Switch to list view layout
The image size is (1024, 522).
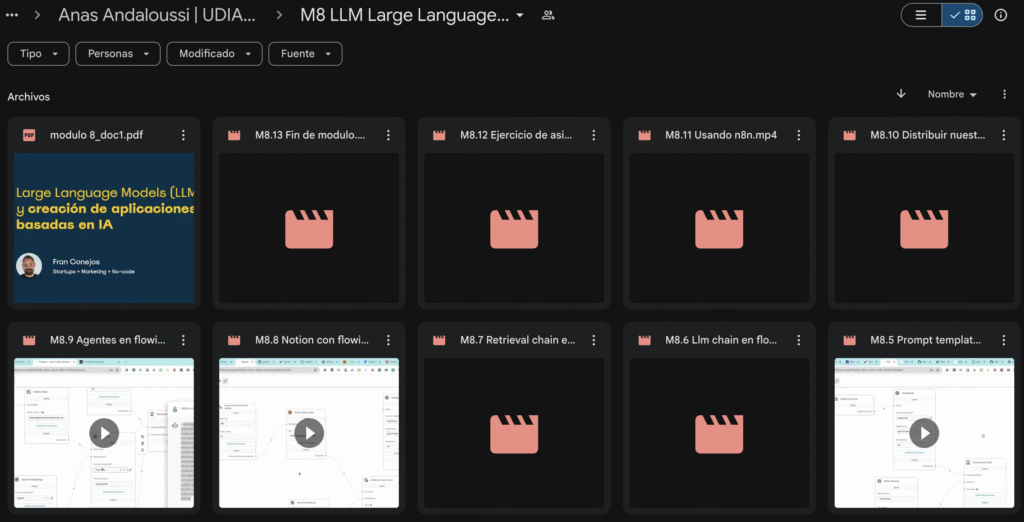tap(921, 15)
